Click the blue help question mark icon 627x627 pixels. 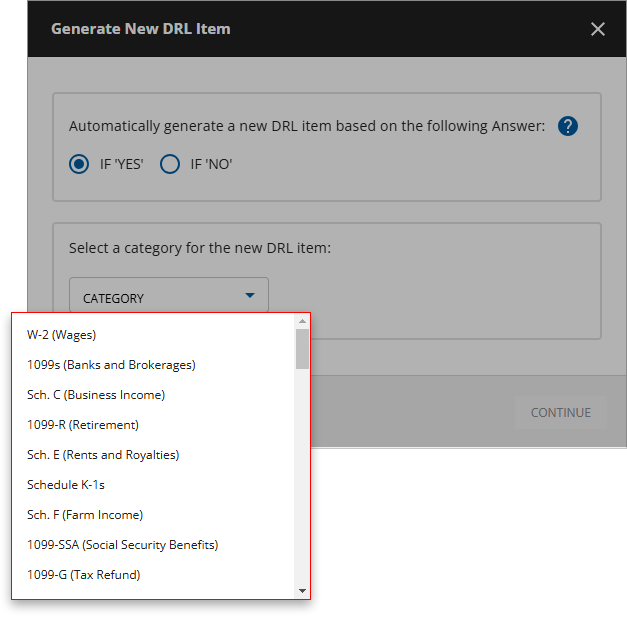point(568,126)
